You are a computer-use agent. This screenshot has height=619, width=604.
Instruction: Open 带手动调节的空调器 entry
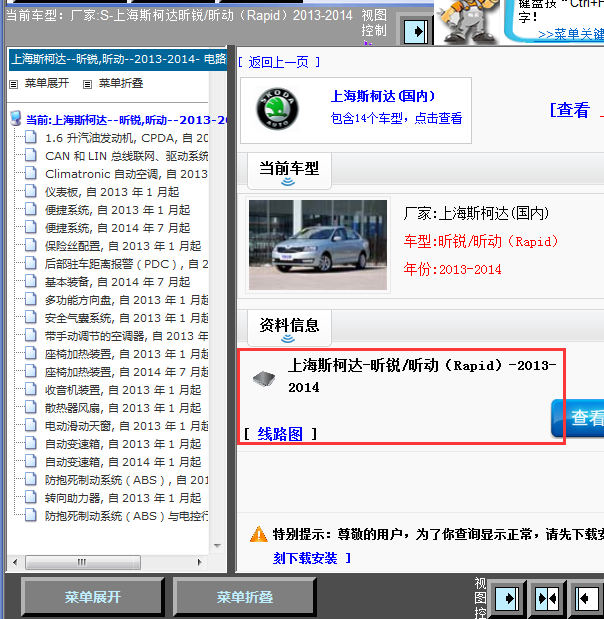coord(126,336)
